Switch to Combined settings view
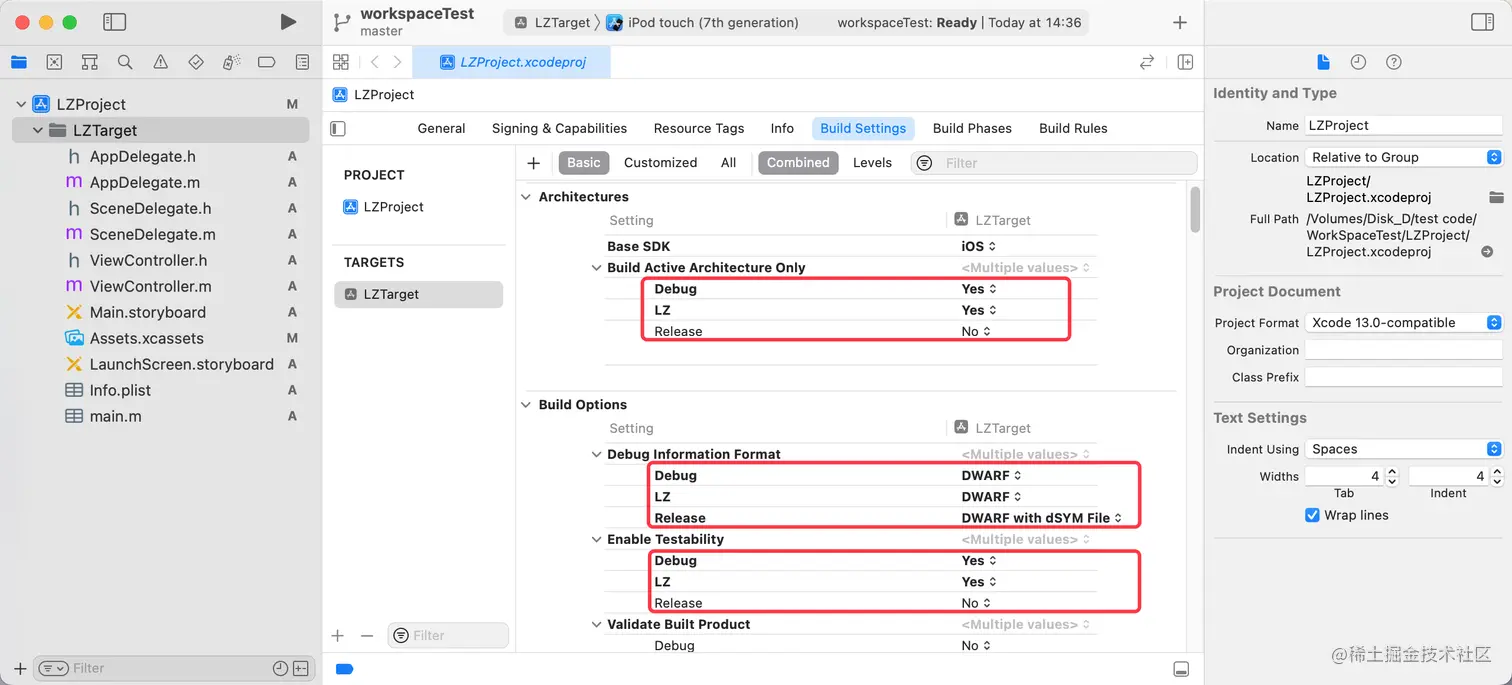1512x685 pixels. point(798,163)
